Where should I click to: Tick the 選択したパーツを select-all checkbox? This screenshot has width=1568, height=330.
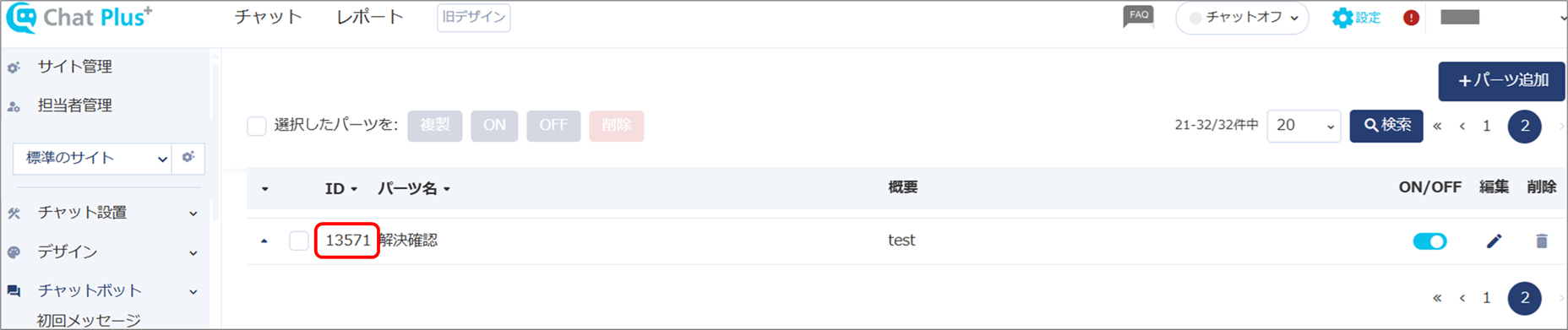coord(257,126)
